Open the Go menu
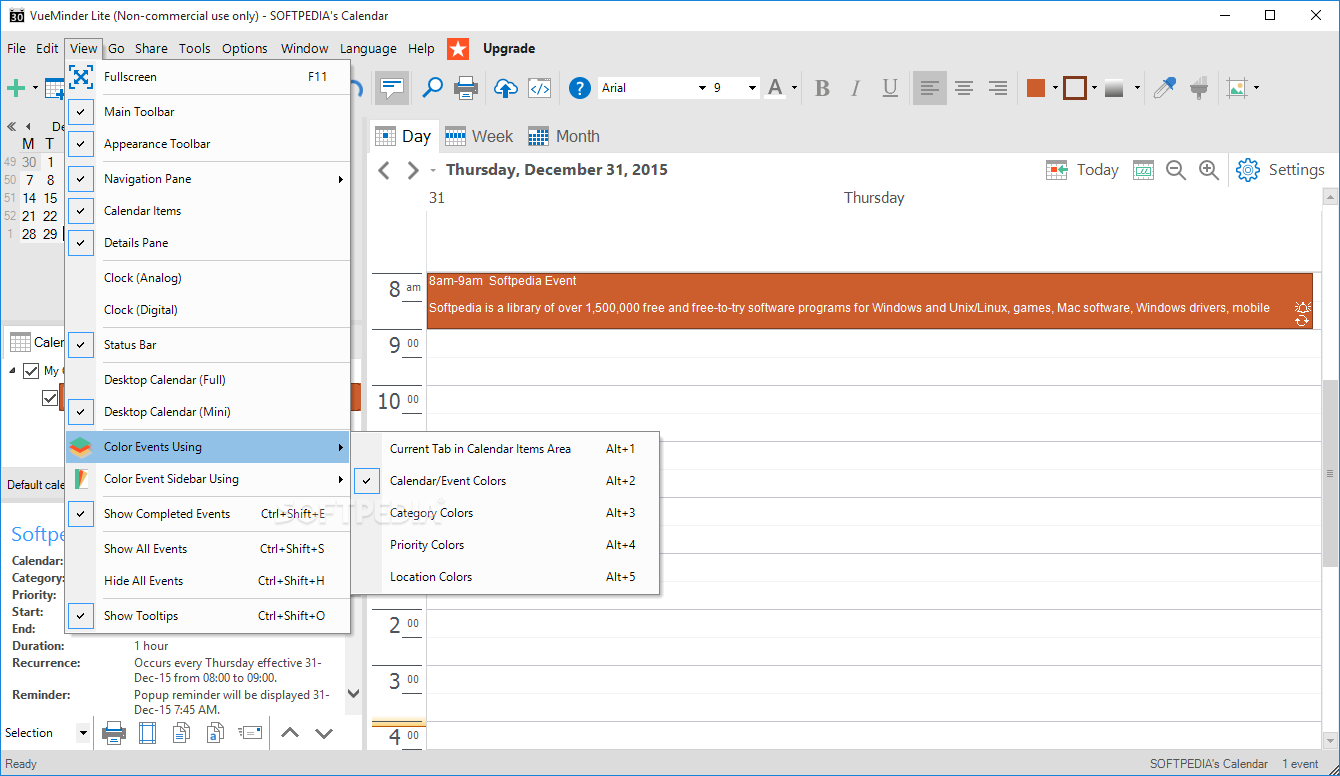This screenshot has width=1340, height=776. pos(116,48)
